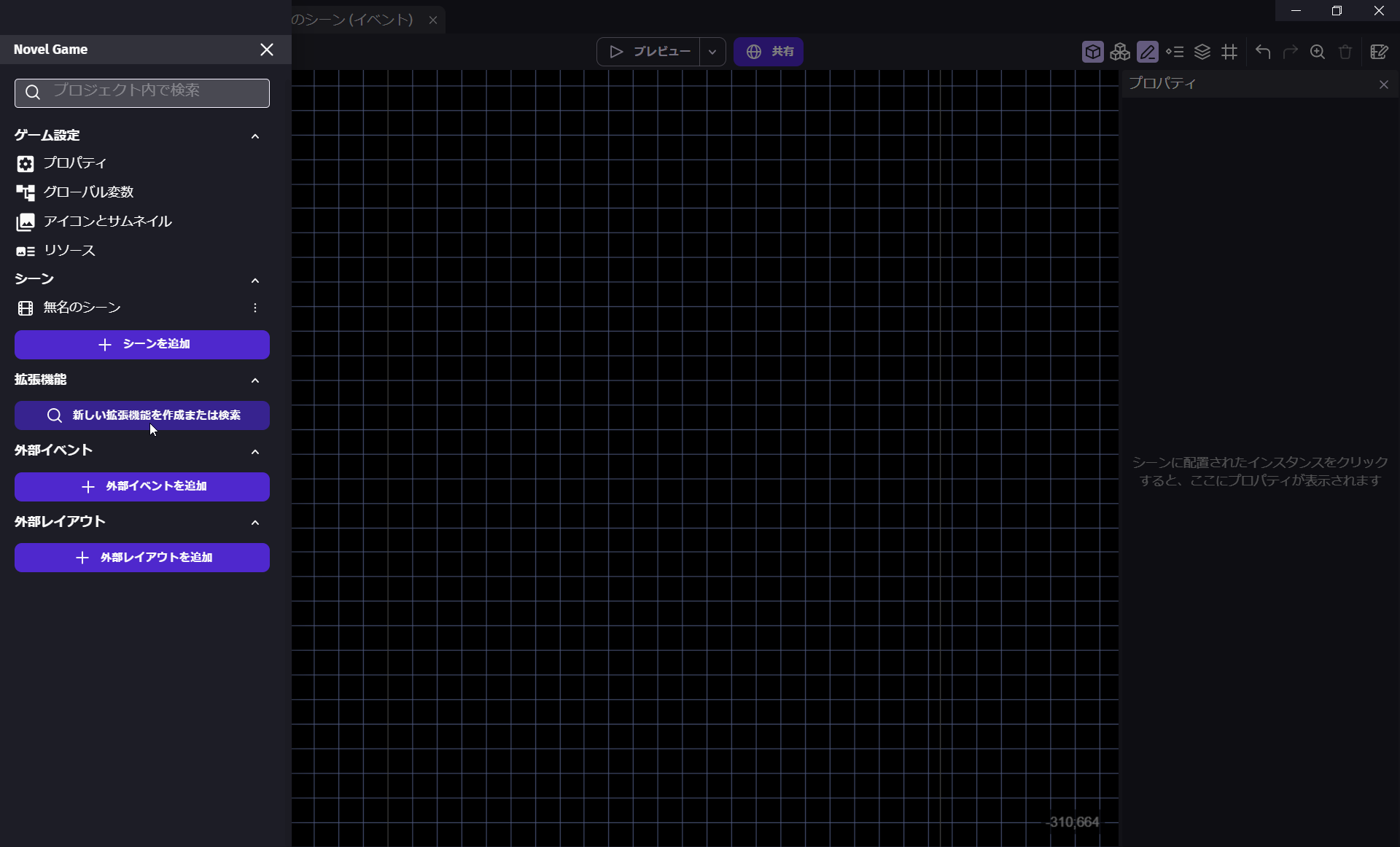Open the object groups editor icon
This screenshot has height=847, width=1400.
1120,52
